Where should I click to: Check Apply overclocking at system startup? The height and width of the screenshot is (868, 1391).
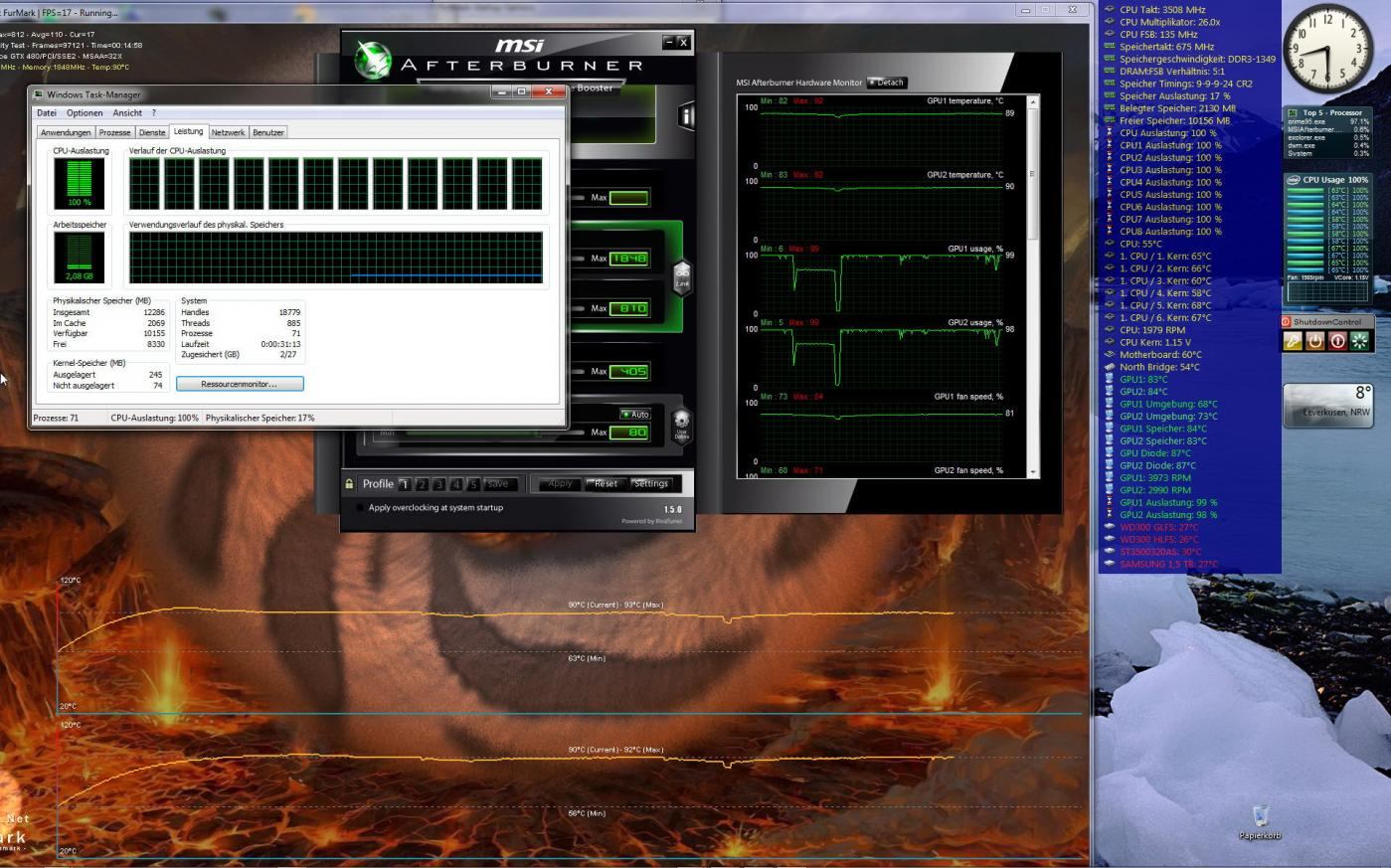click(x=360, y=508)
